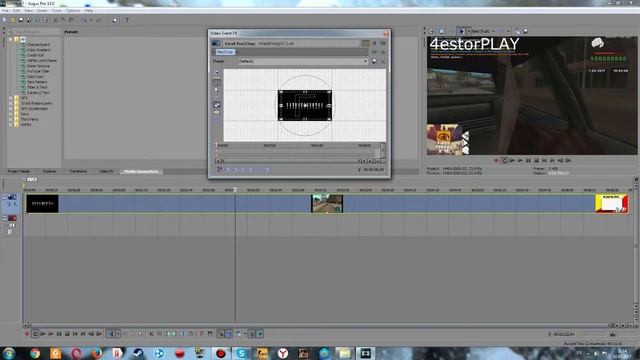Screen dimensions: 640x360
Task: Open the auto ripple mode dropdown arrow
Action: tap(245, 334)
